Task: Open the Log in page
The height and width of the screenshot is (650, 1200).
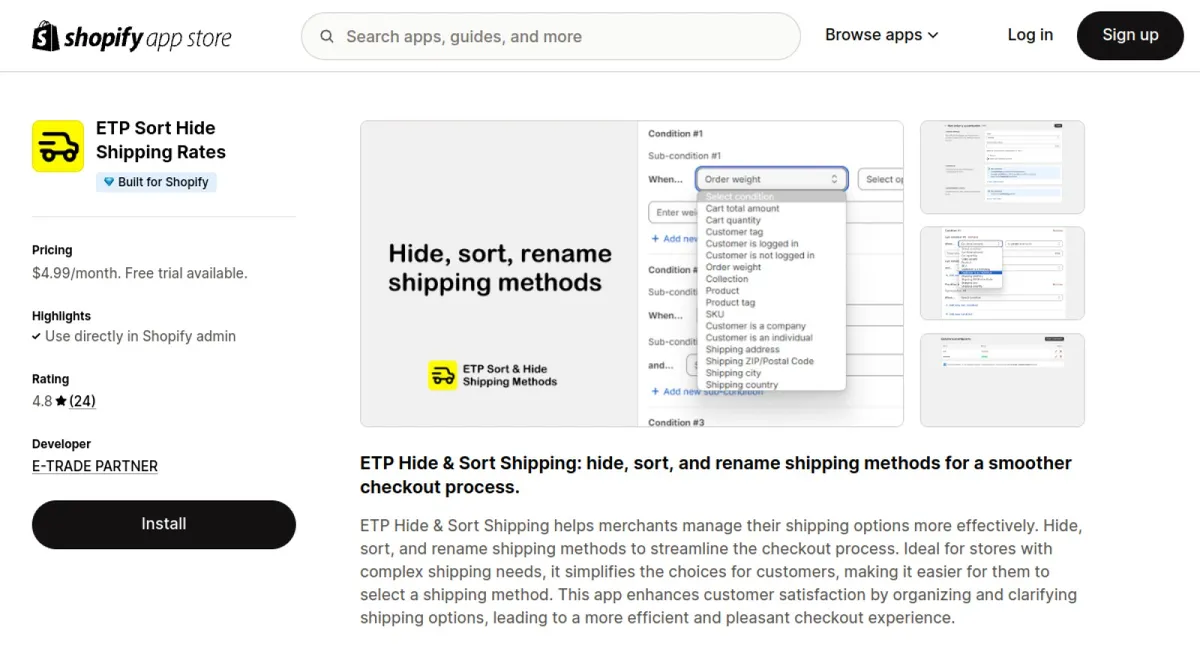Action: [x=1030, y=35]
